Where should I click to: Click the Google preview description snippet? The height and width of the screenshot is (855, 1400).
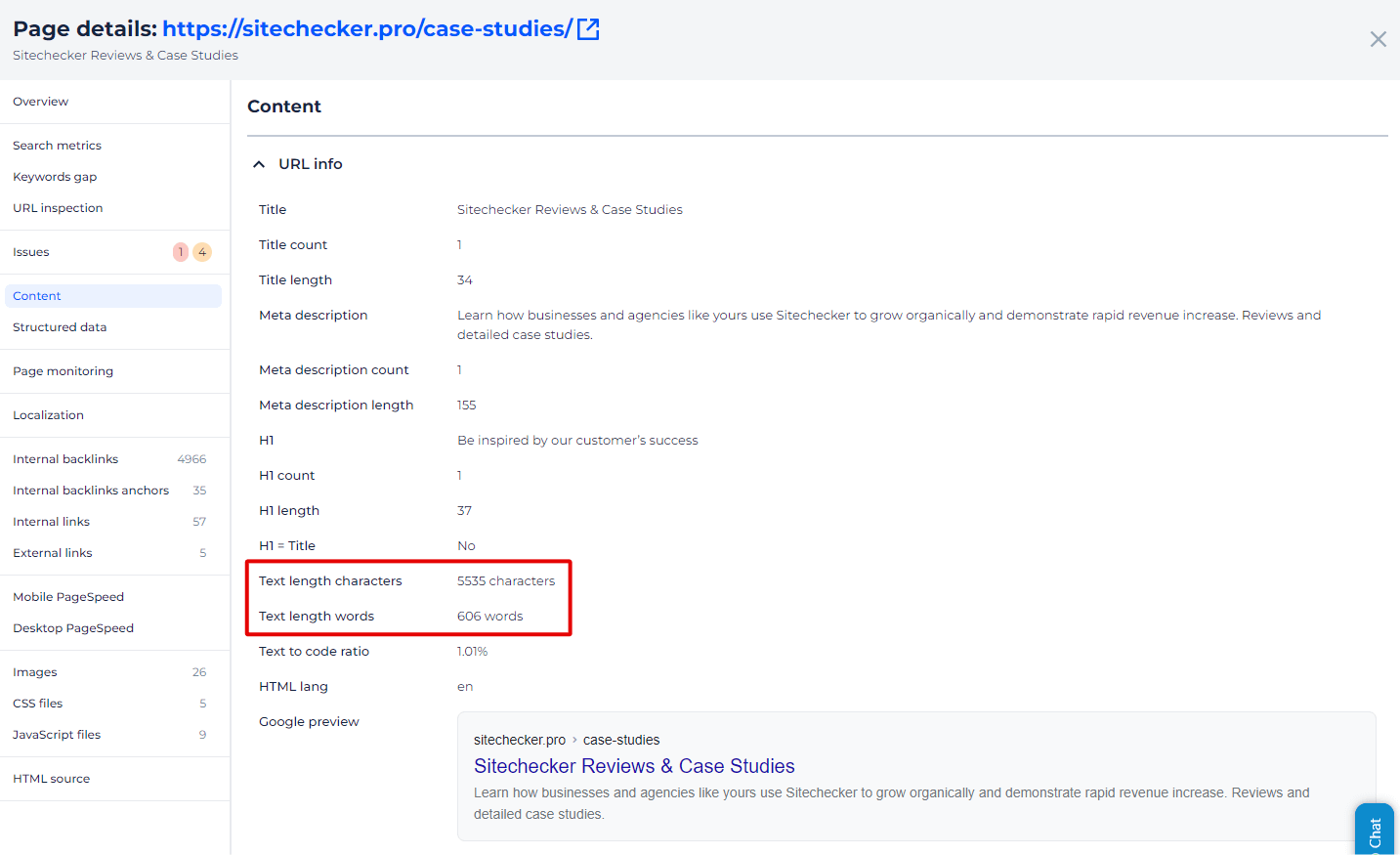(x=891, y=803)
